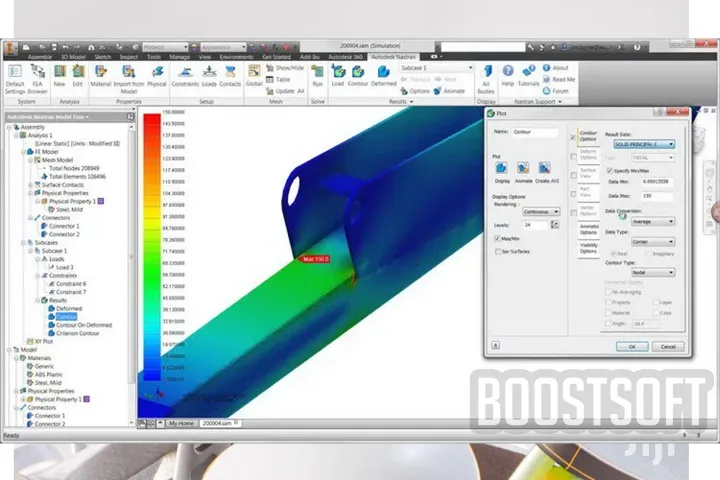
Task: Disable the Max/Min checkbox
Action: [x=497, y=238]
